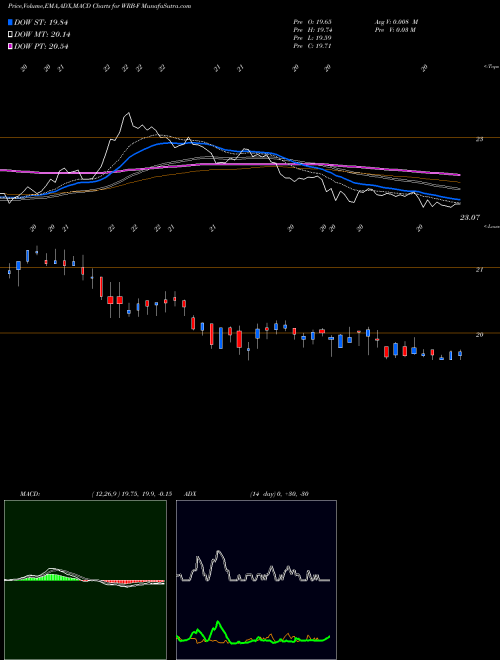Viewport: 500px width, 660px height.
Task: Click the blue DOW ST legend swatch
Action: click(x=11, y=22)
